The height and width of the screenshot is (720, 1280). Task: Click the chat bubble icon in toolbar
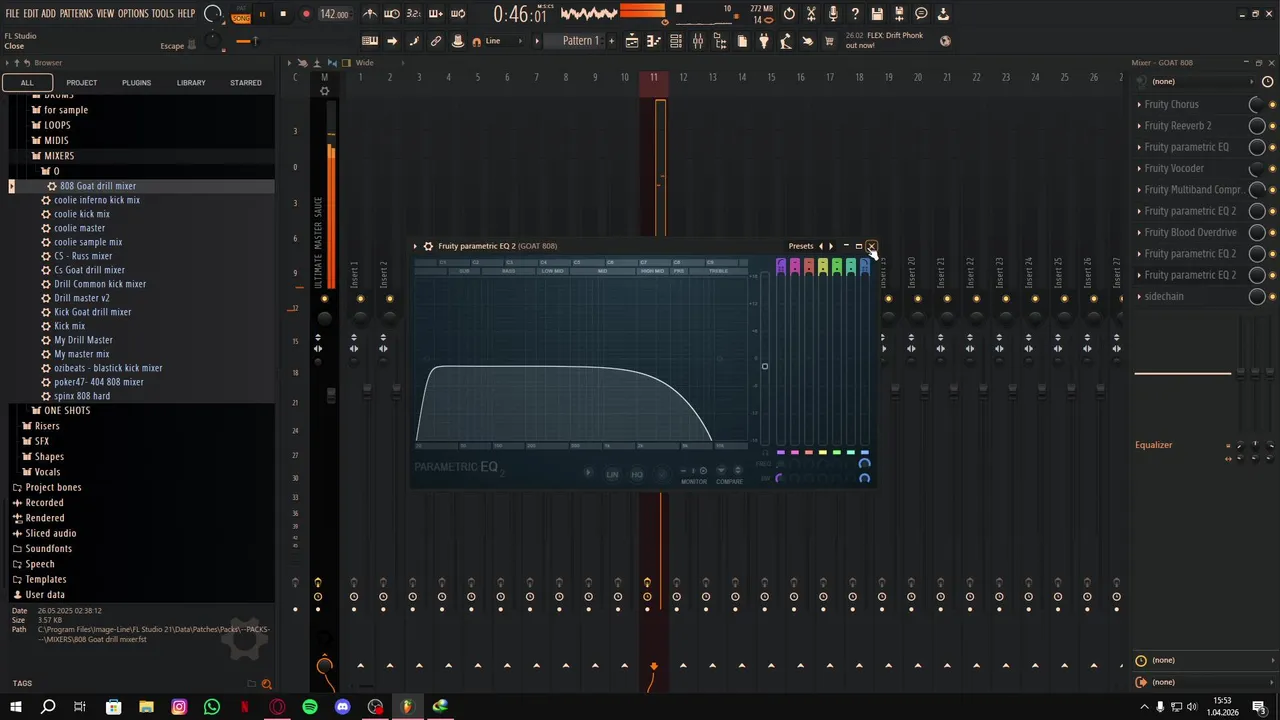pyautogui.click(x=921, y=14)
